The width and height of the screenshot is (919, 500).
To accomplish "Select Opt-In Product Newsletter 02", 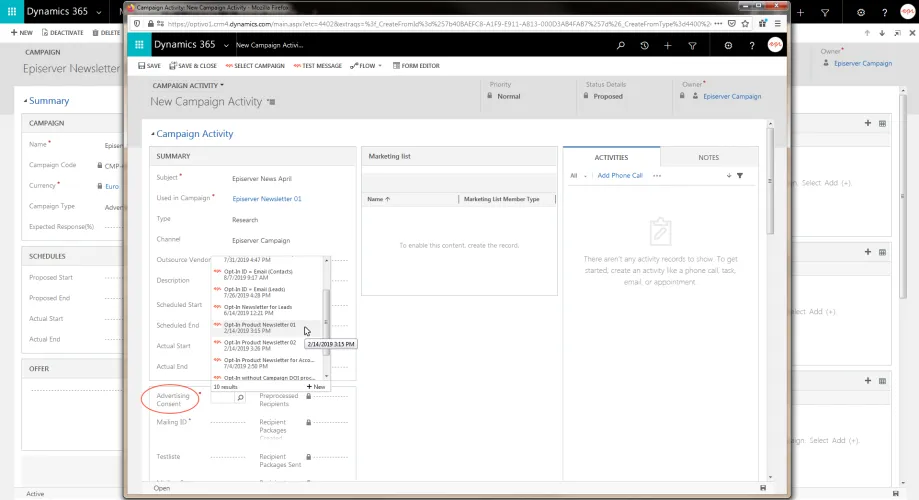I will click(267, 345).
